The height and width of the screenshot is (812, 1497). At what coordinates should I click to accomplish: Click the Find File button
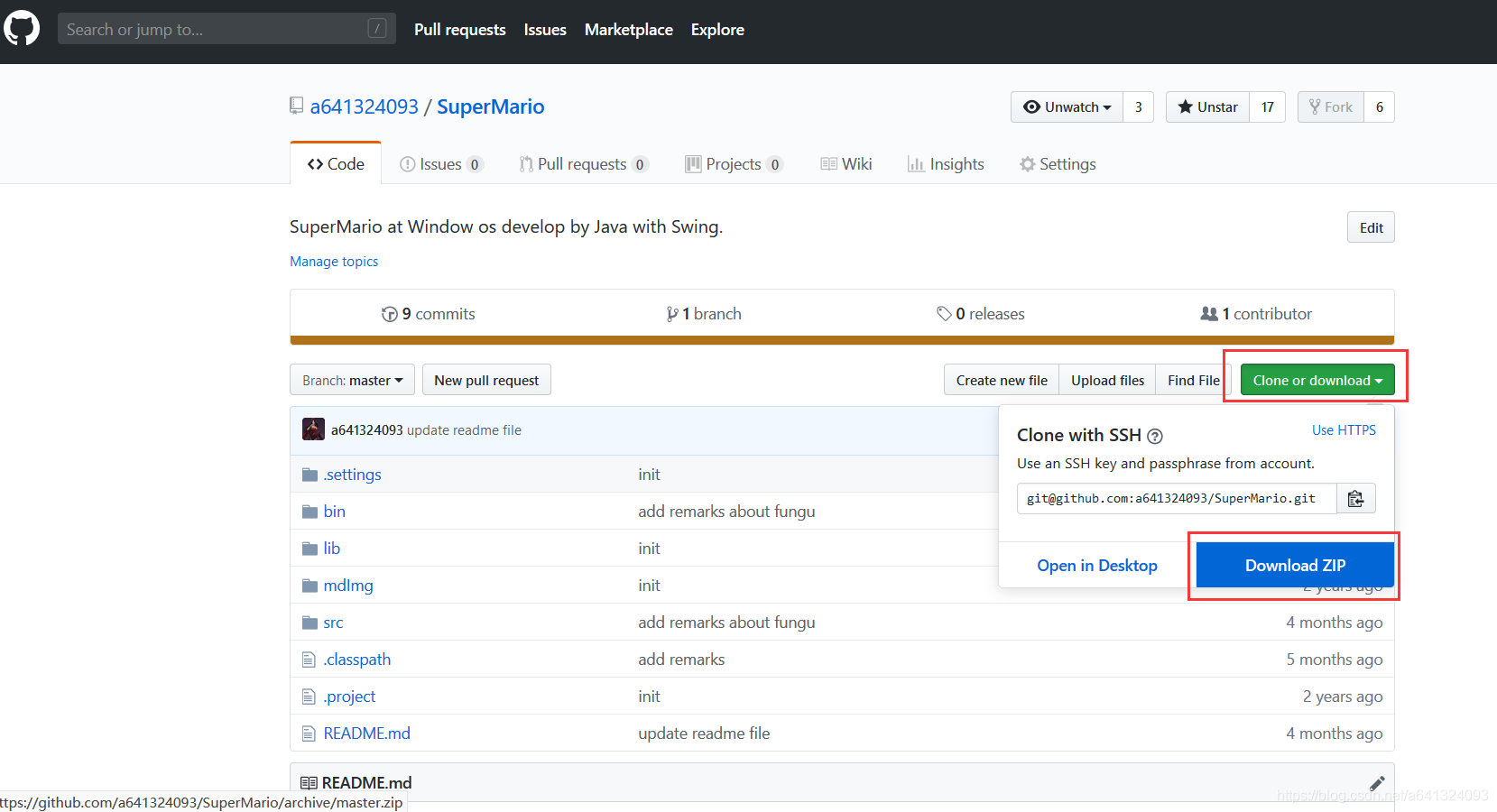pyautogui.click(x=1193, y=380)
